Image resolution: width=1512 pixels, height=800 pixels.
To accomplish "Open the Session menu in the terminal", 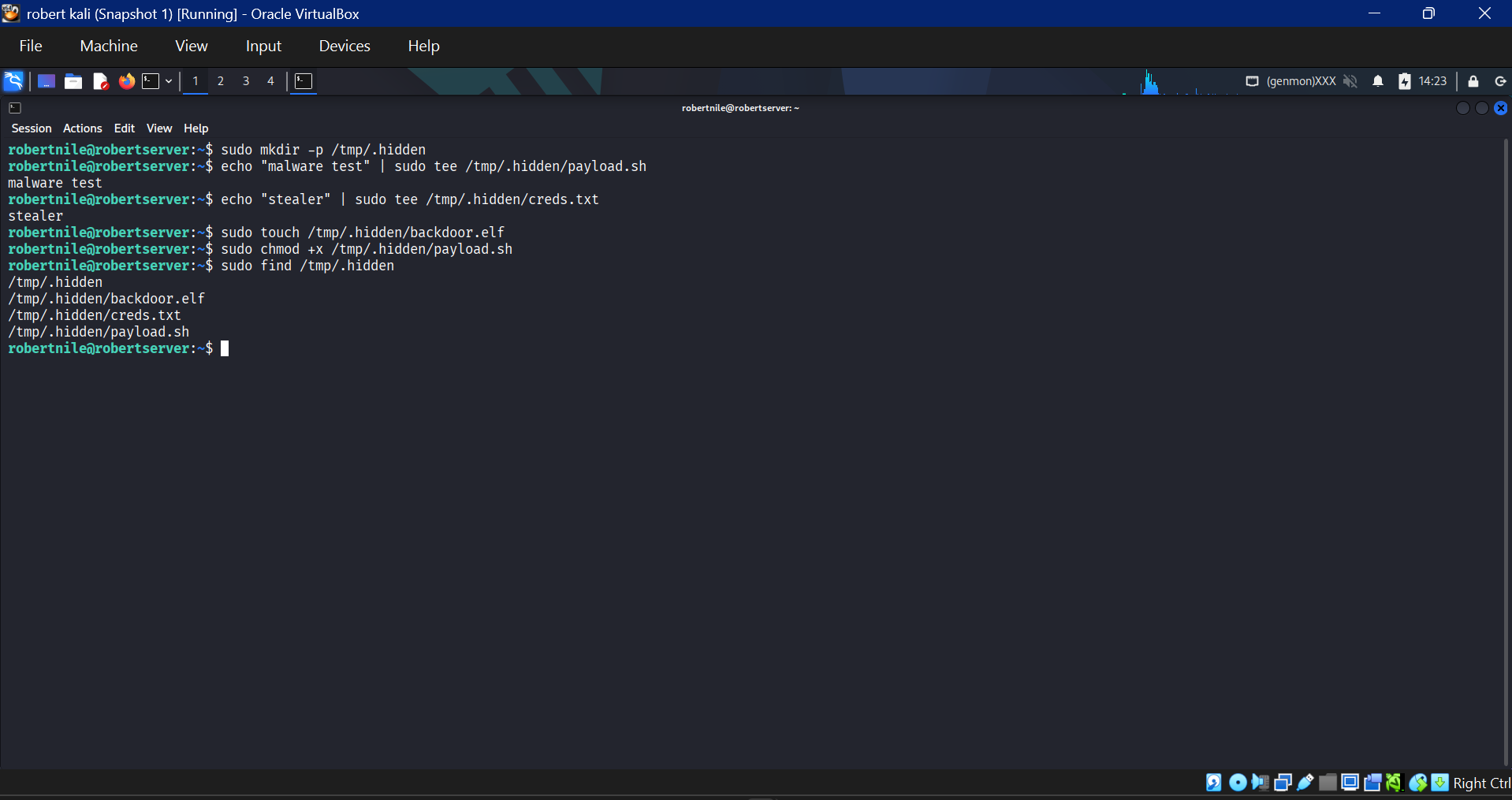I will 32,128.
